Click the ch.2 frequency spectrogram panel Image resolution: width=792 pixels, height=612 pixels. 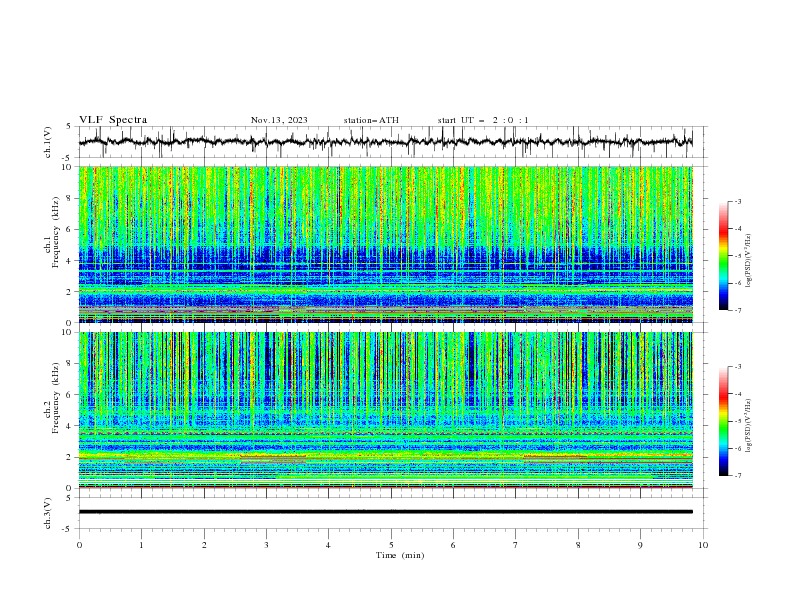pyautogui.click(x=386, y=410)
